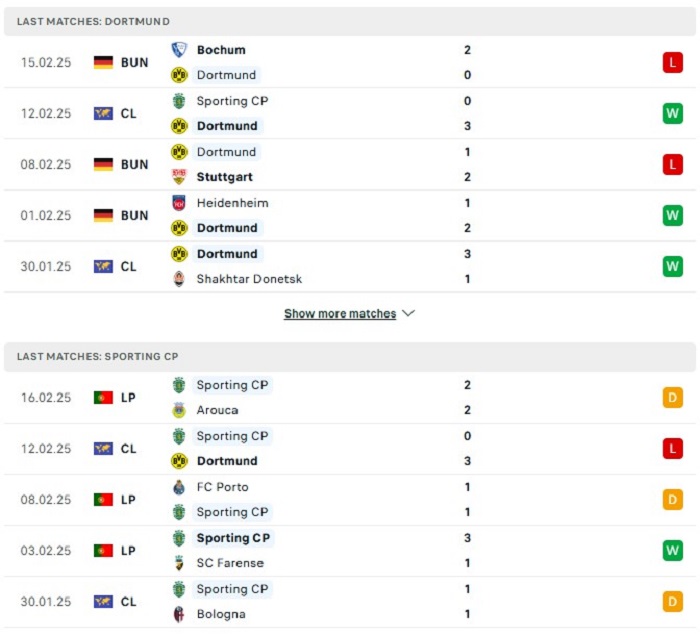
Task: Open Show more matches link
Action: click(x=340, y=313)
